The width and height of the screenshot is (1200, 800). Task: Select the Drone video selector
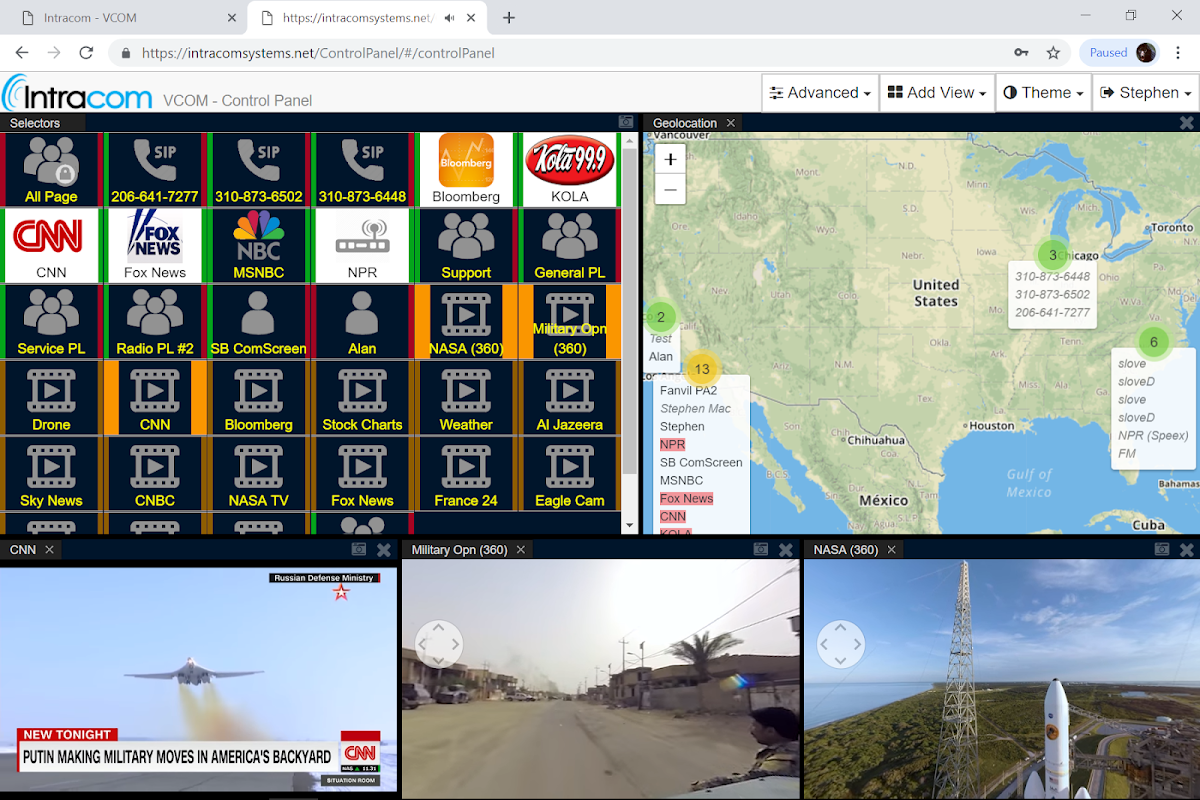click(x=51, y=398)
